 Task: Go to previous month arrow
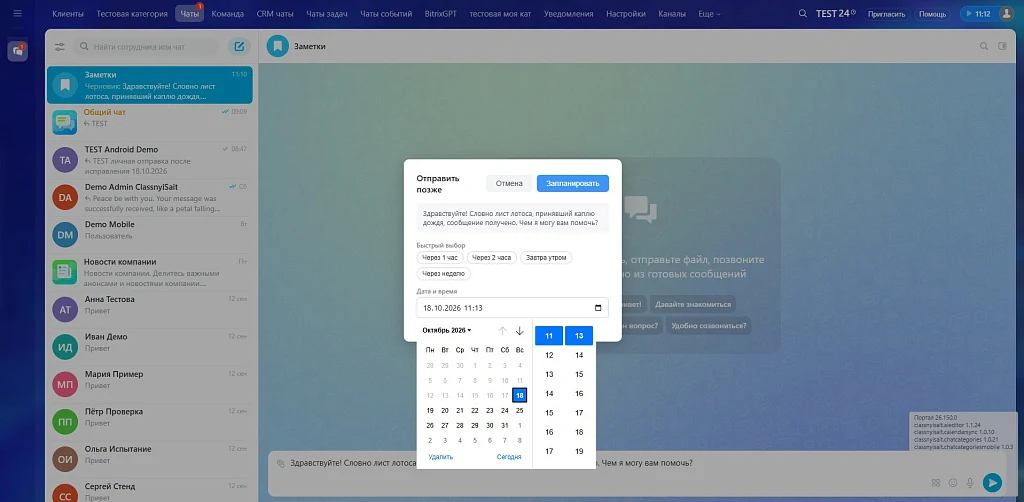pyautogui.click(x=503, y=331)
